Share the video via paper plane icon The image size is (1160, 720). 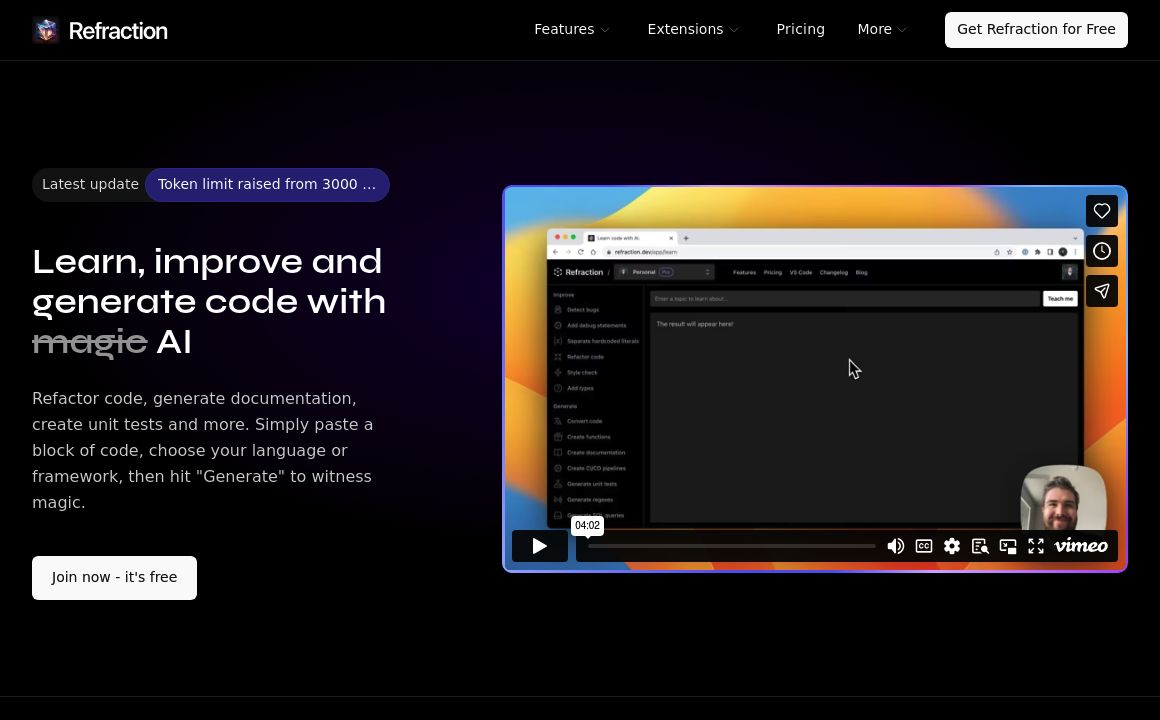[x=1101, y=291]
